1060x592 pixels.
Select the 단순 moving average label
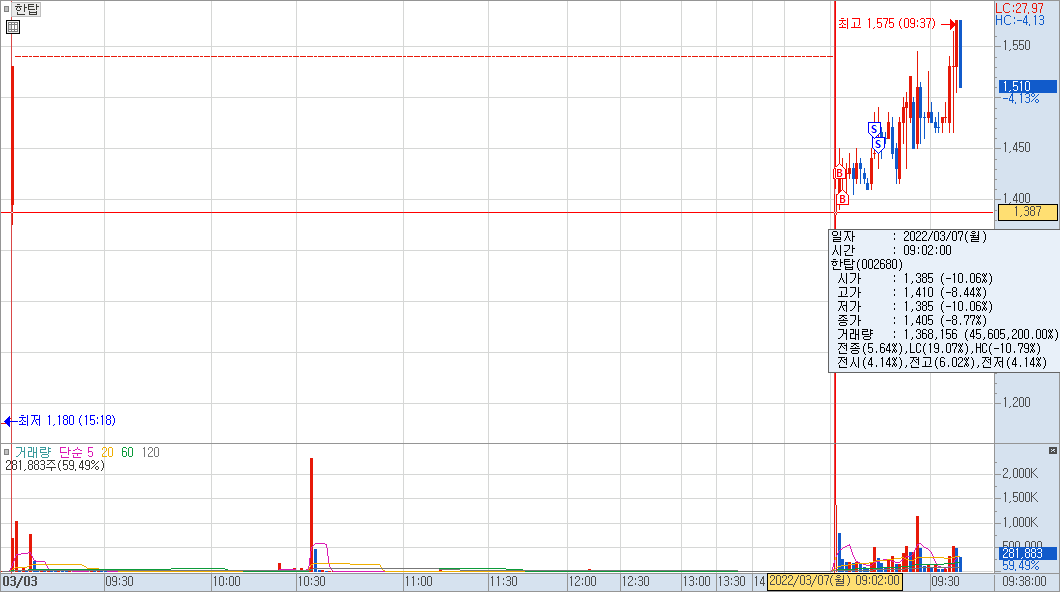tap(71, 452)
